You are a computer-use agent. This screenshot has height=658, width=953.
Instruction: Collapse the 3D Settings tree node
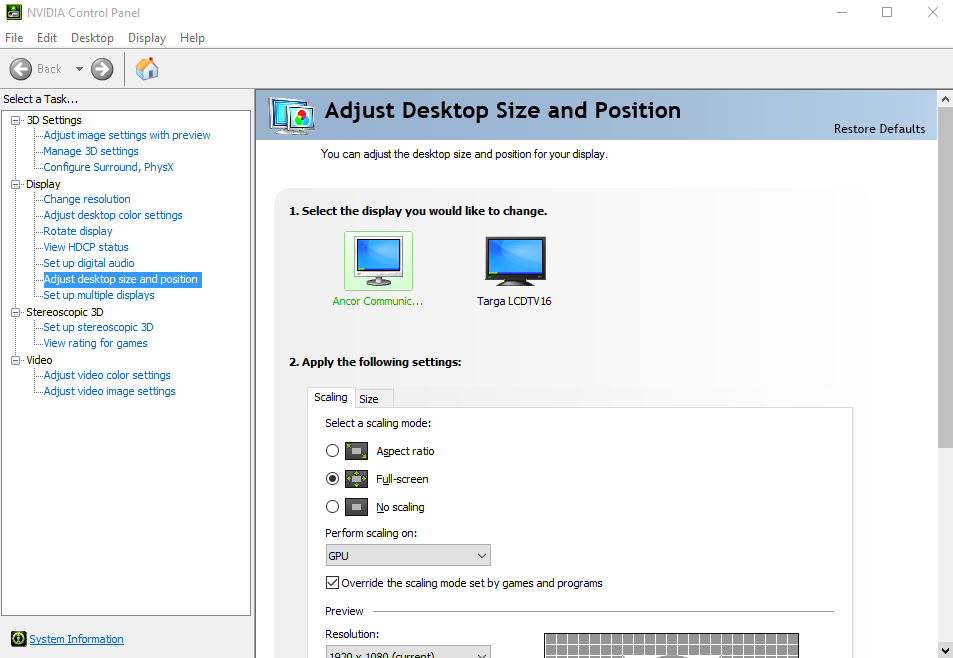15,120
